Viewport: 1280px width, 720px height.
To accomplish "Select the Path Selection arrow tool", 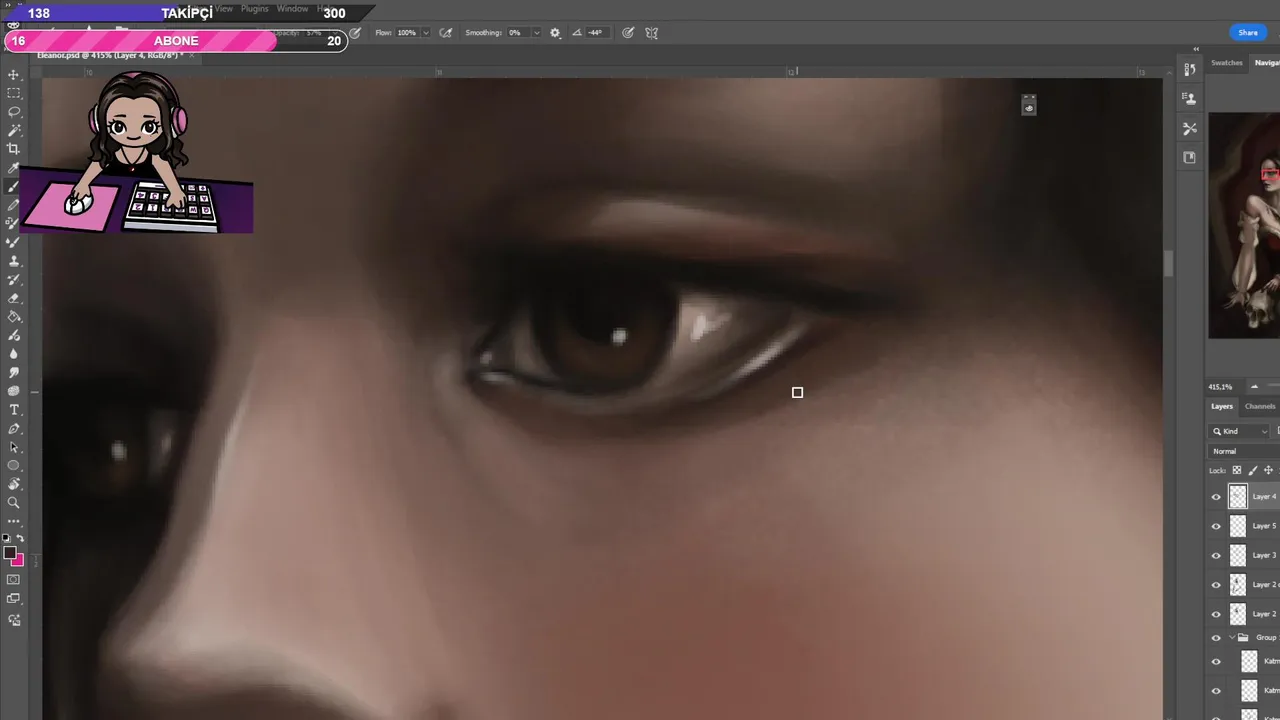I will pos(14,447).
